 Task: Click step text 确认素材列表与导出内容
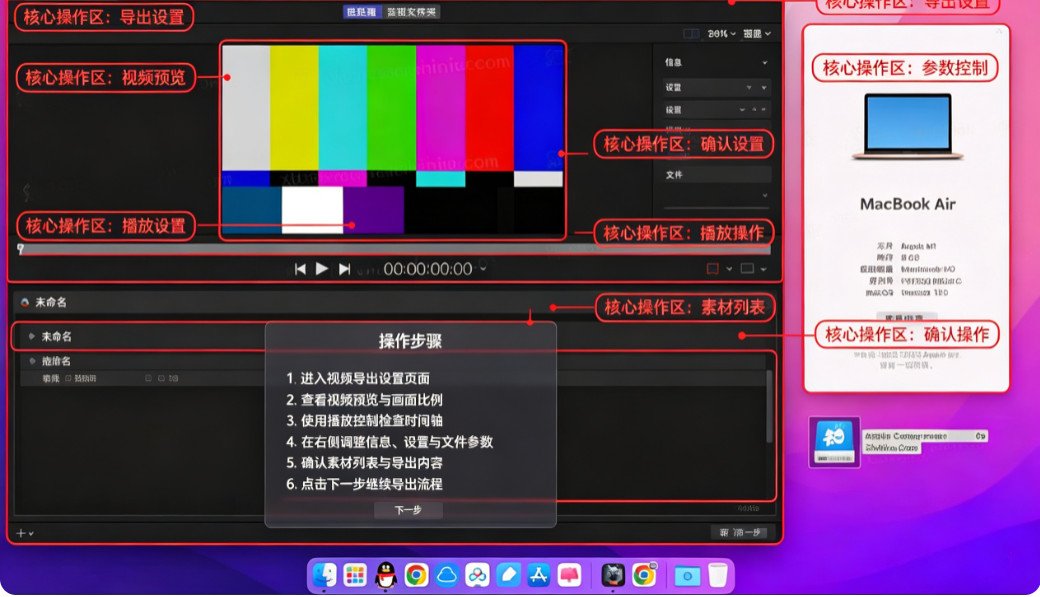[x=371, y=463]
